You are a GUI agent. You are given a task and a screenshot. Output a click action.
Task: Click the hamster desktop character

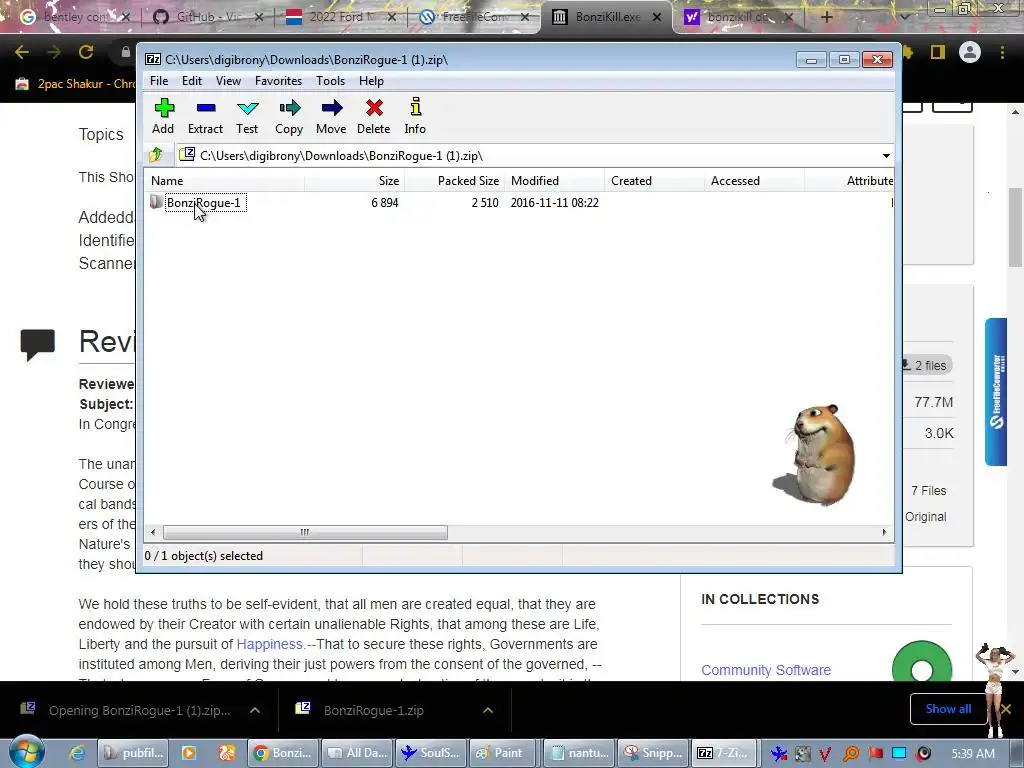coord(816,455)
